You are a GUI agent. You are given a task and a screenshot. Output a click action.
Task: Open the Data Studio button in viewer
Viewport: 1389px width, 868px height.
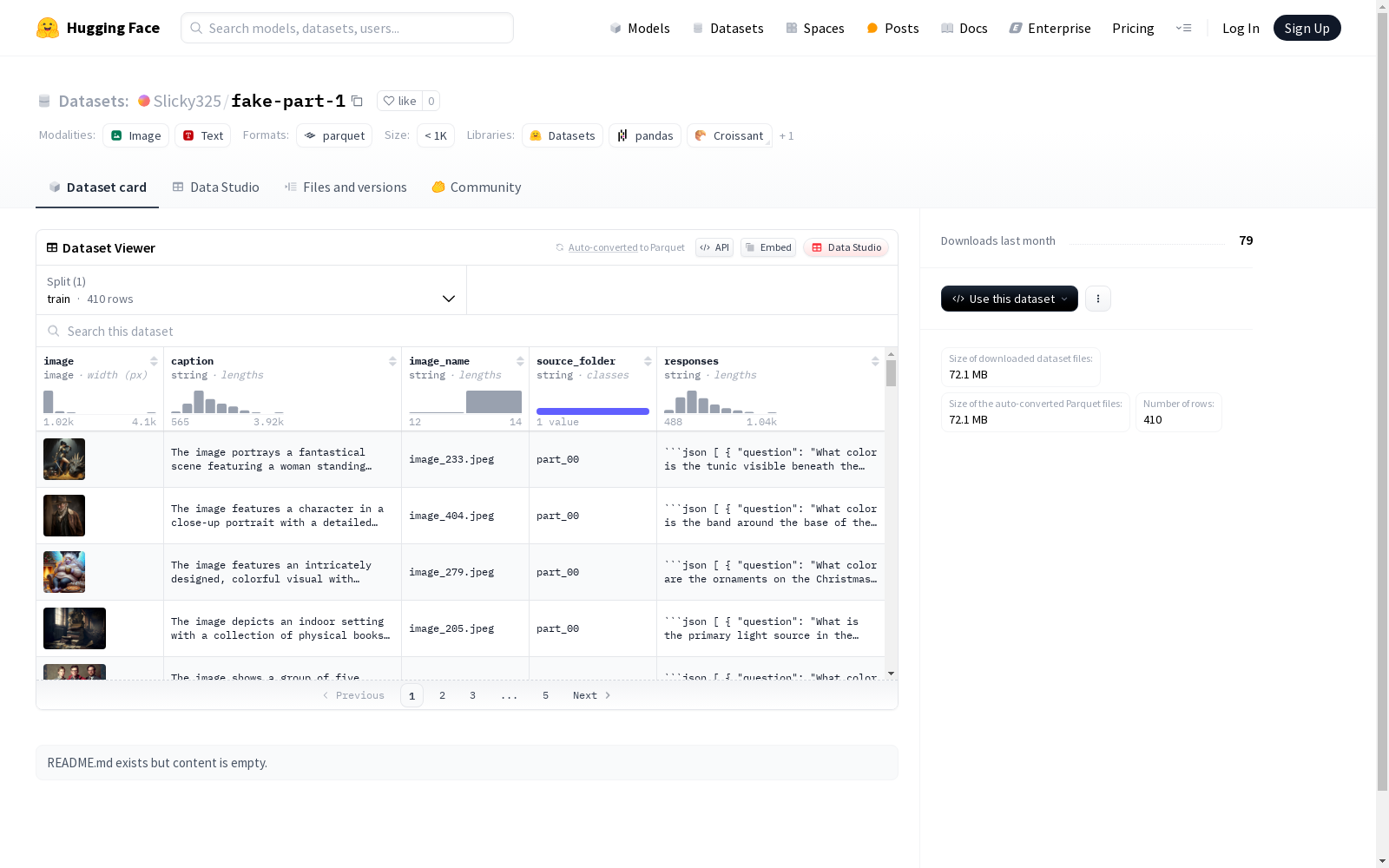pos(846,247)
